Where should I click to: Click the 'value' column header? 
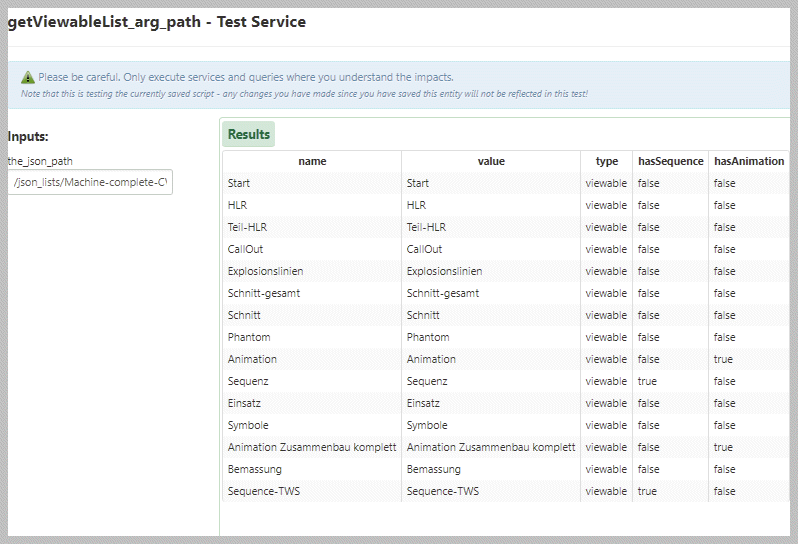point(491,161)
